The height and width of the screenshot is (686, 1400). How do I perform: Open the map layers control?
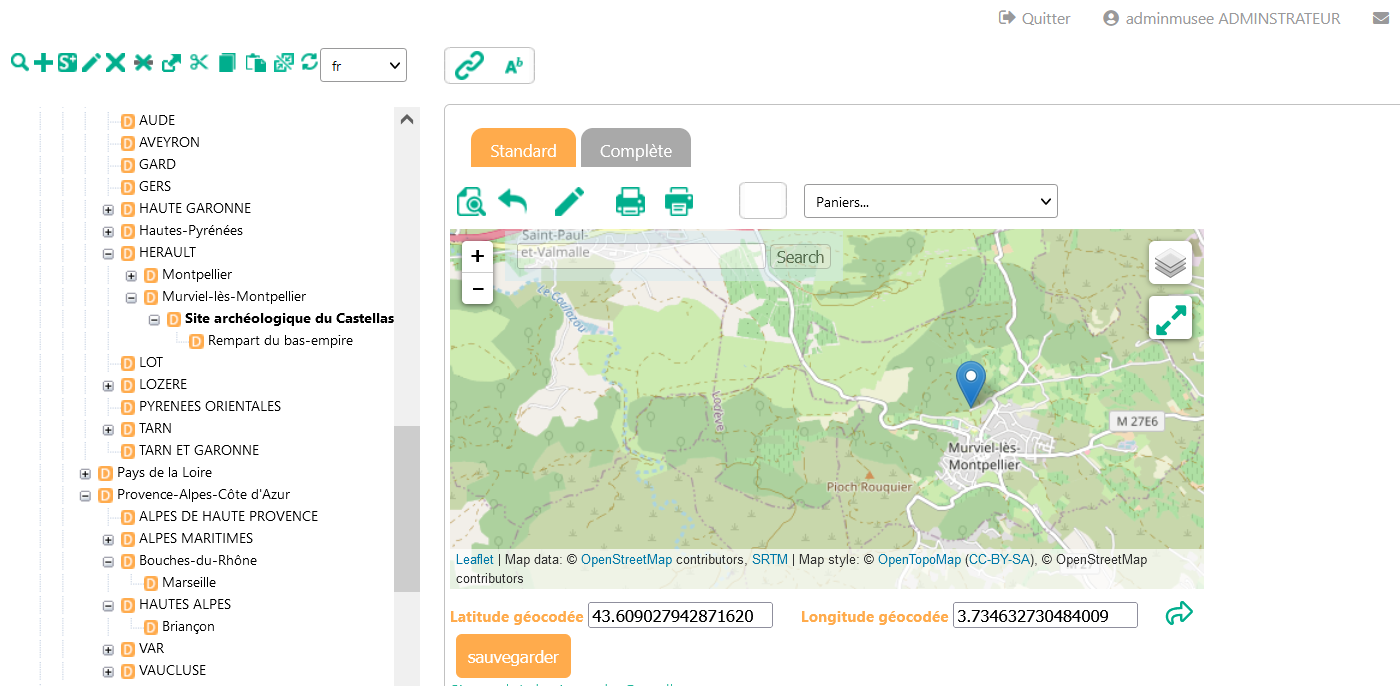click(x=1170, y=263)
